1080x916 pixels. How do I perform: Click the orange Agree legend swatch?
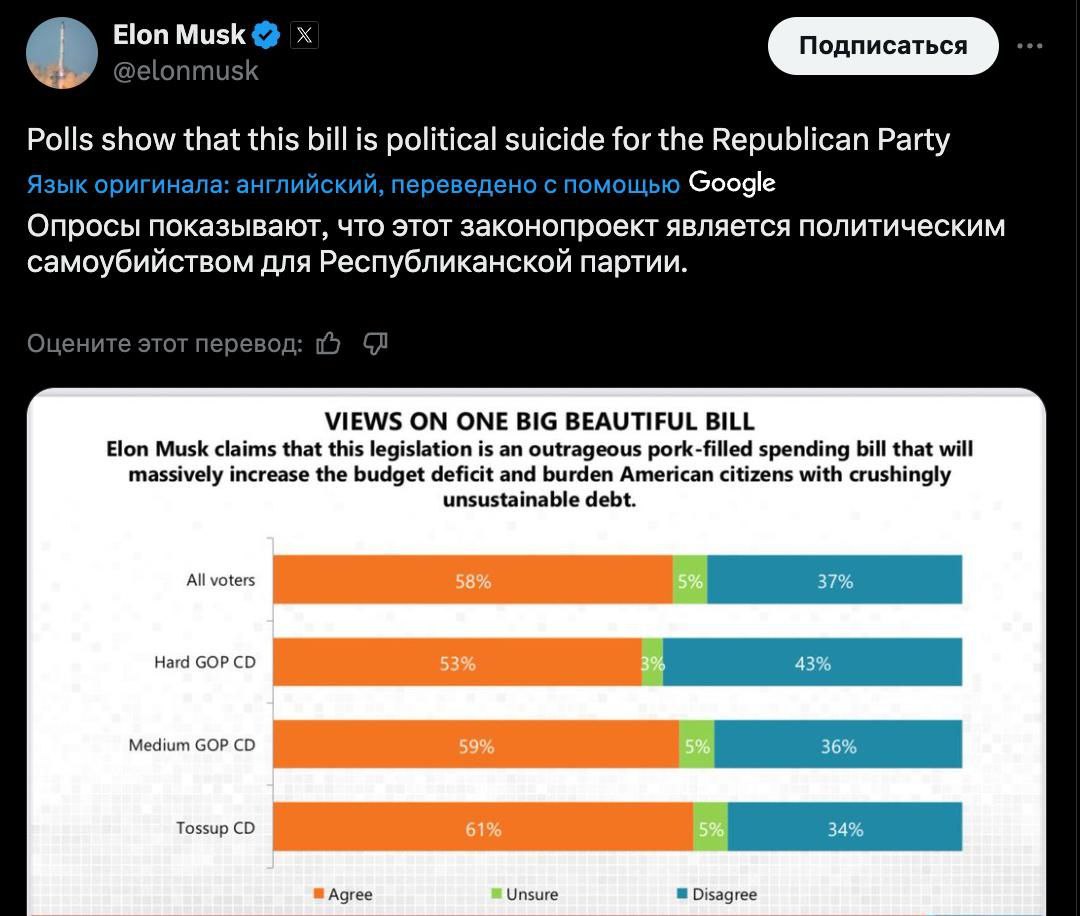319,895
